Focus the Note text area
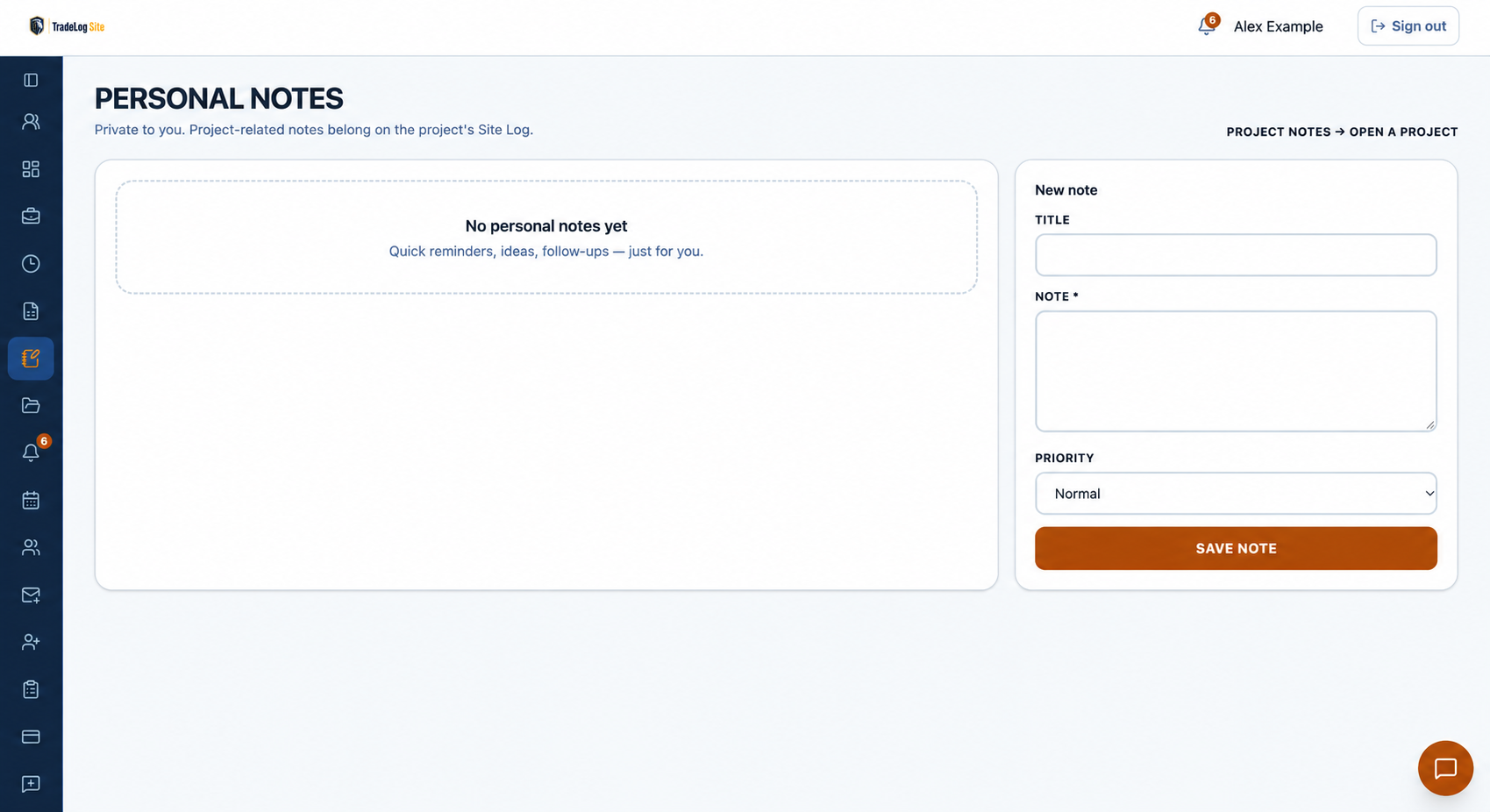 1236,371
